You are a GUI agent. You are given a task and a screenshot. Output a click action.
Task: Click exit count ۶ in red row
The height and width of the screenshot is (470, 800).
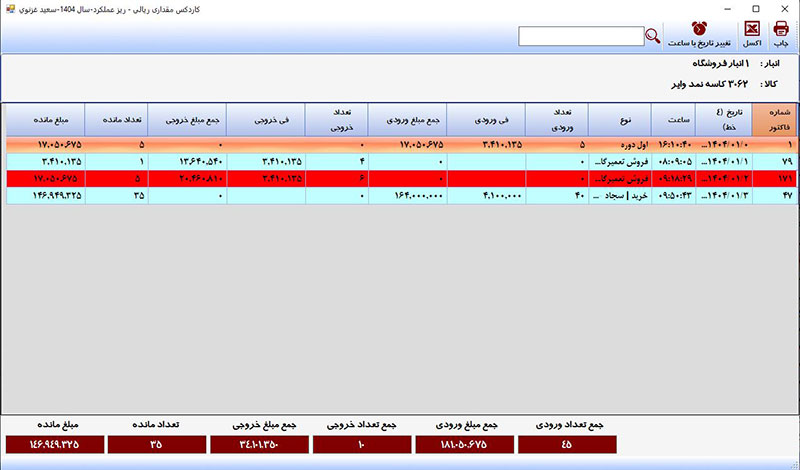click(337, 179)
